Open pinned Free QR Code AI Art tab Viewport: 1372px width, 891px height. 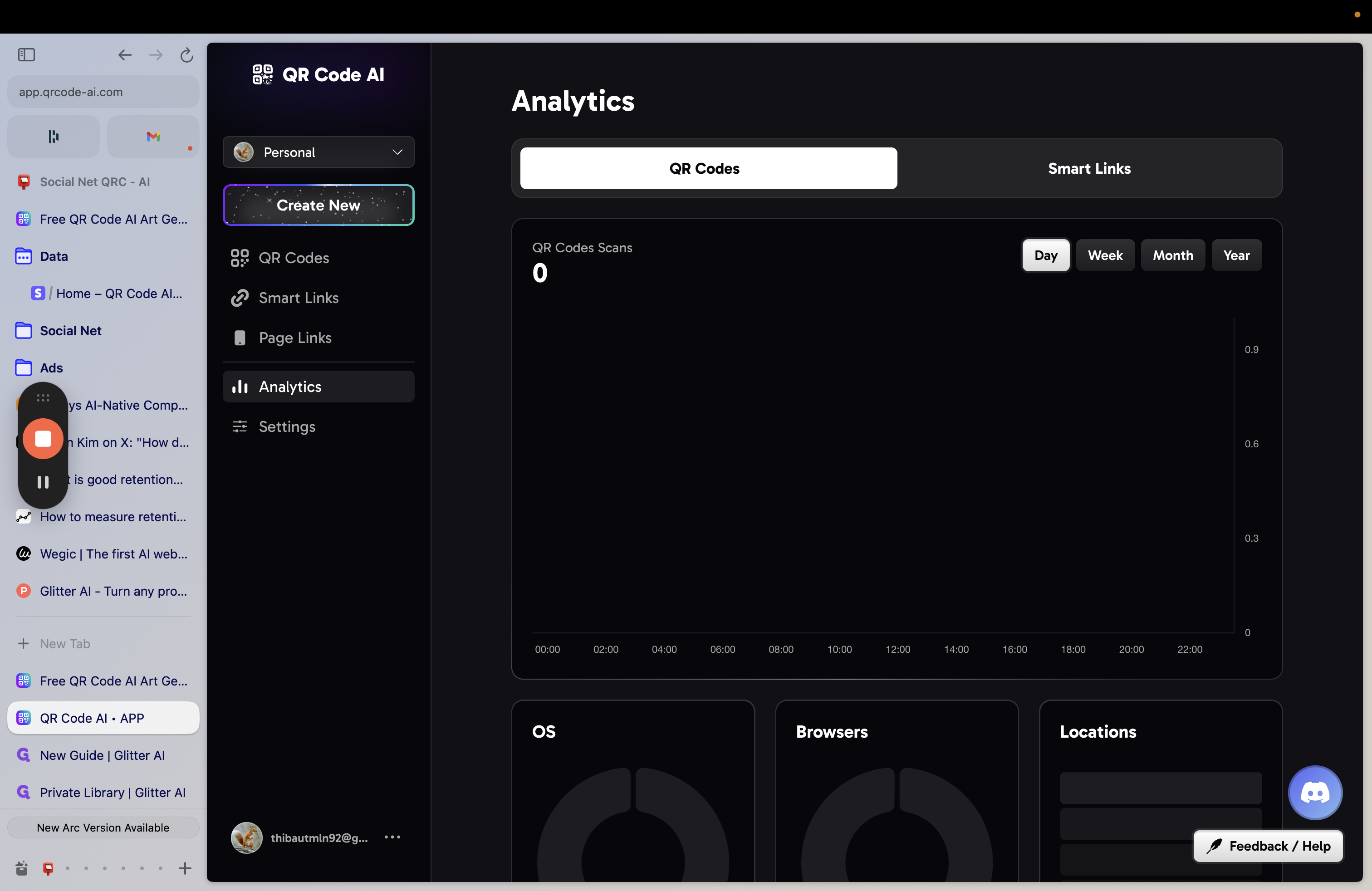[x=103, y=219]
